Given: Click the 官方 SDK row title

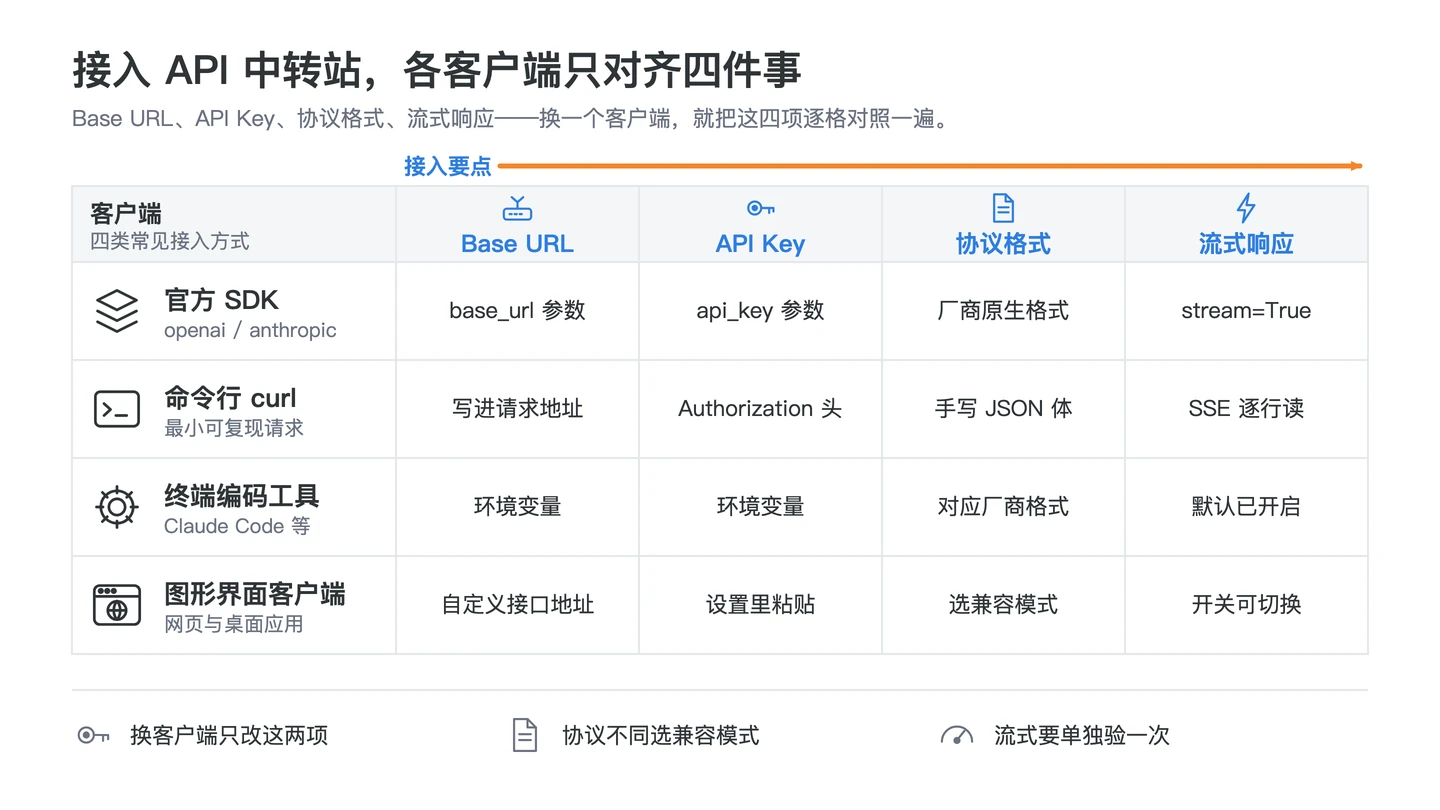Looking at the screenshot, I should 221,300.
